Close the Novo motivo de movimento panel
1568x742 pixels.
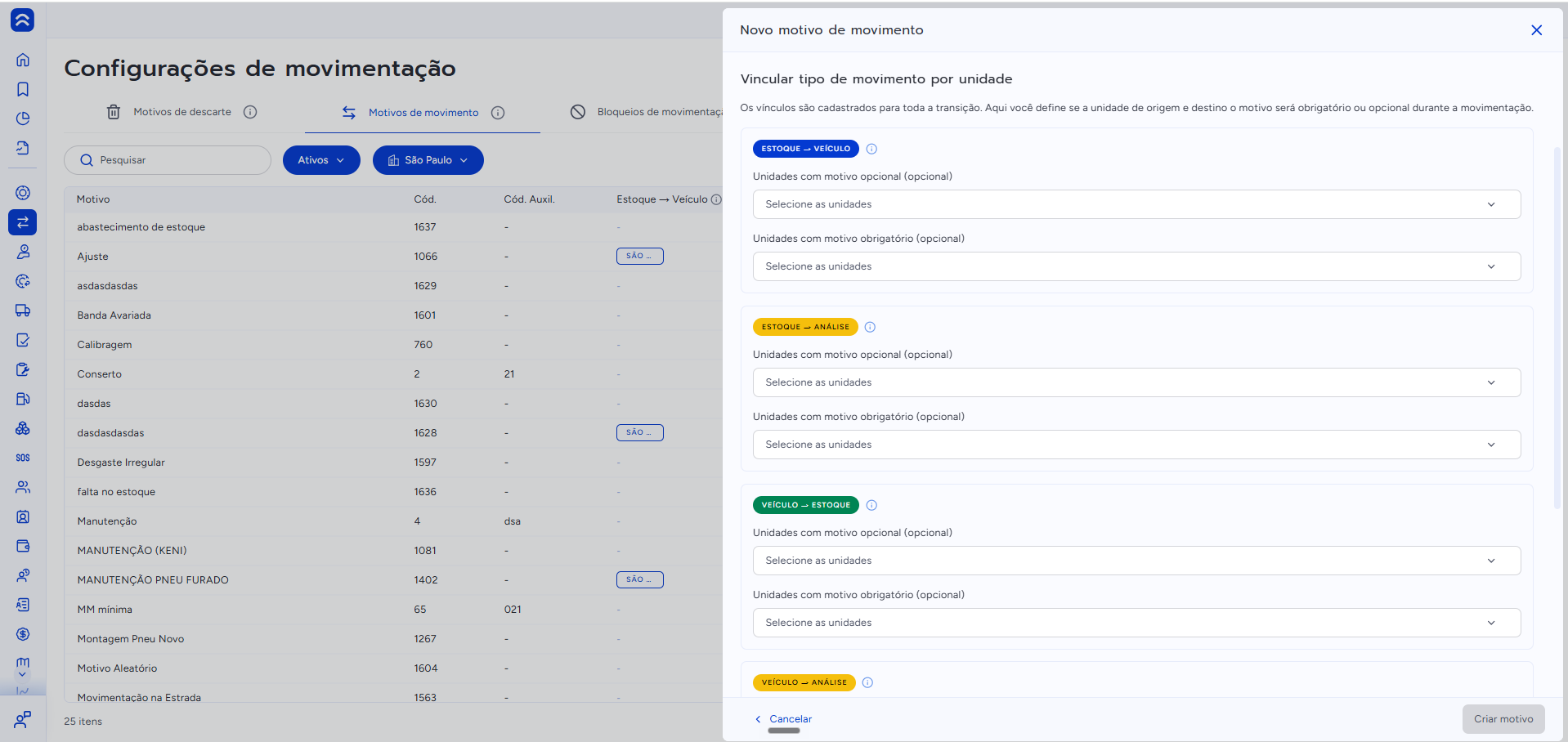[x=1536, y=30]
